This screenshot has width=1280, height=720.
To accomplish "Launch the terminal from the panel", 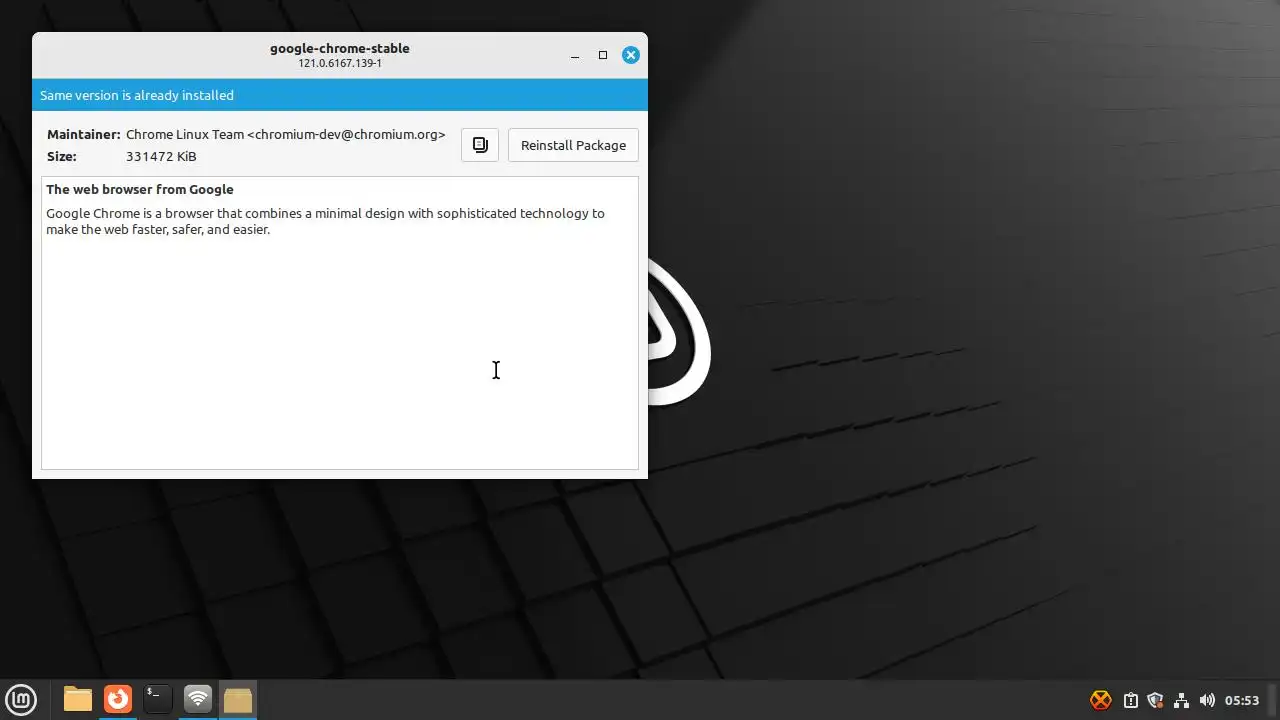I will point(158,699).
